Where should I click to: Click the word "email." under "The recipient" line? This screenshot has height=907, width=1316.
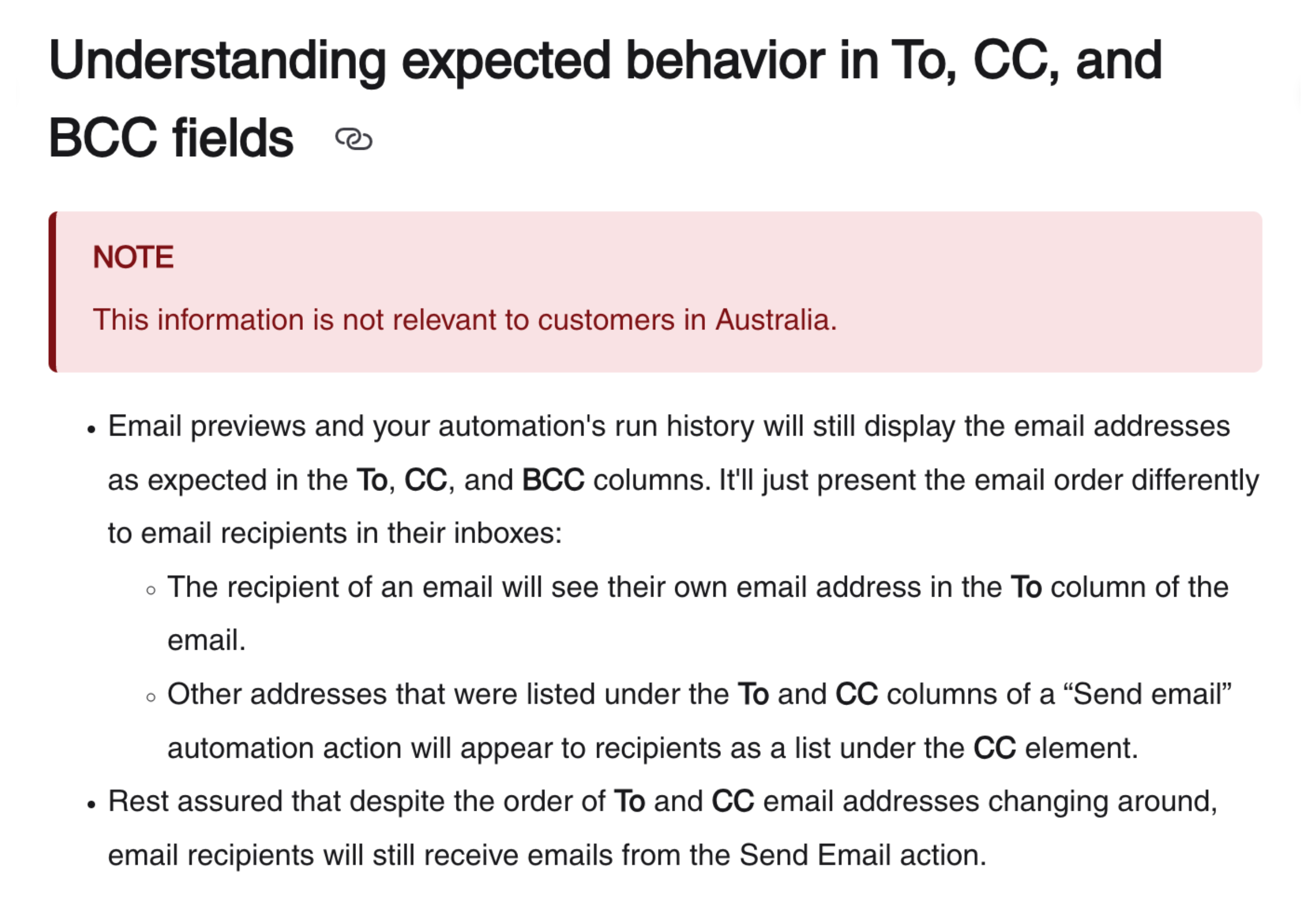[x=206, y=640]
